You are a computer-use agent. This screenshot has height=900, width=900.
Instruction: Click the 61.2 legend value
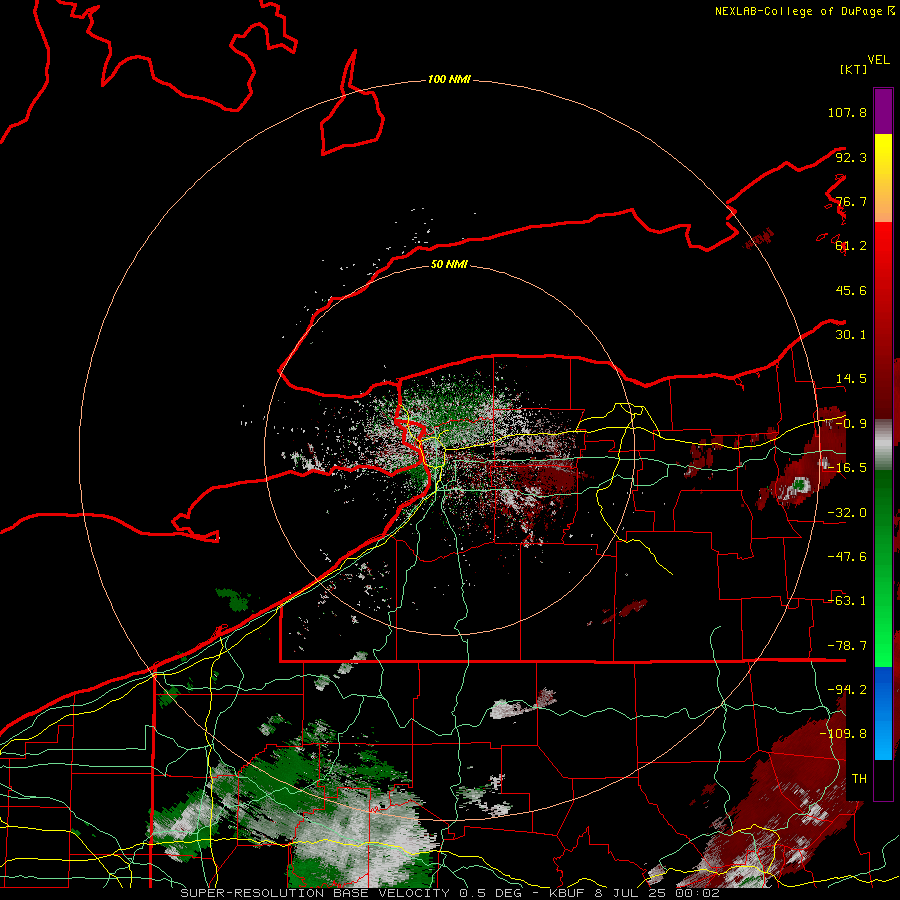[x=851, y=246]
